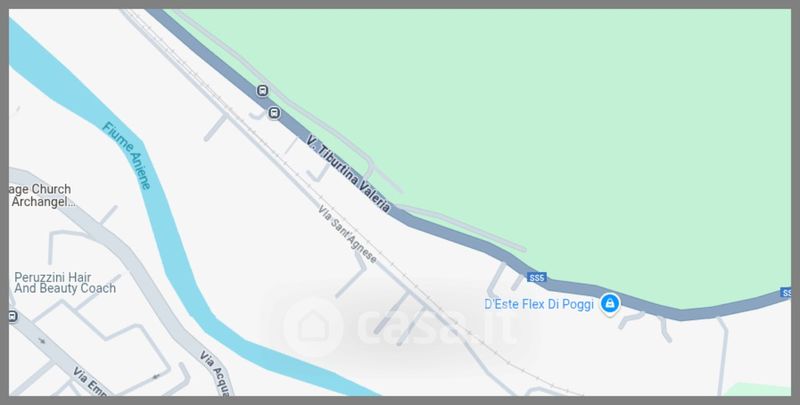Select the northernmost bus stop icon on Tiburtina Valeria
This screenshot has width=800, height=405.
262,91
